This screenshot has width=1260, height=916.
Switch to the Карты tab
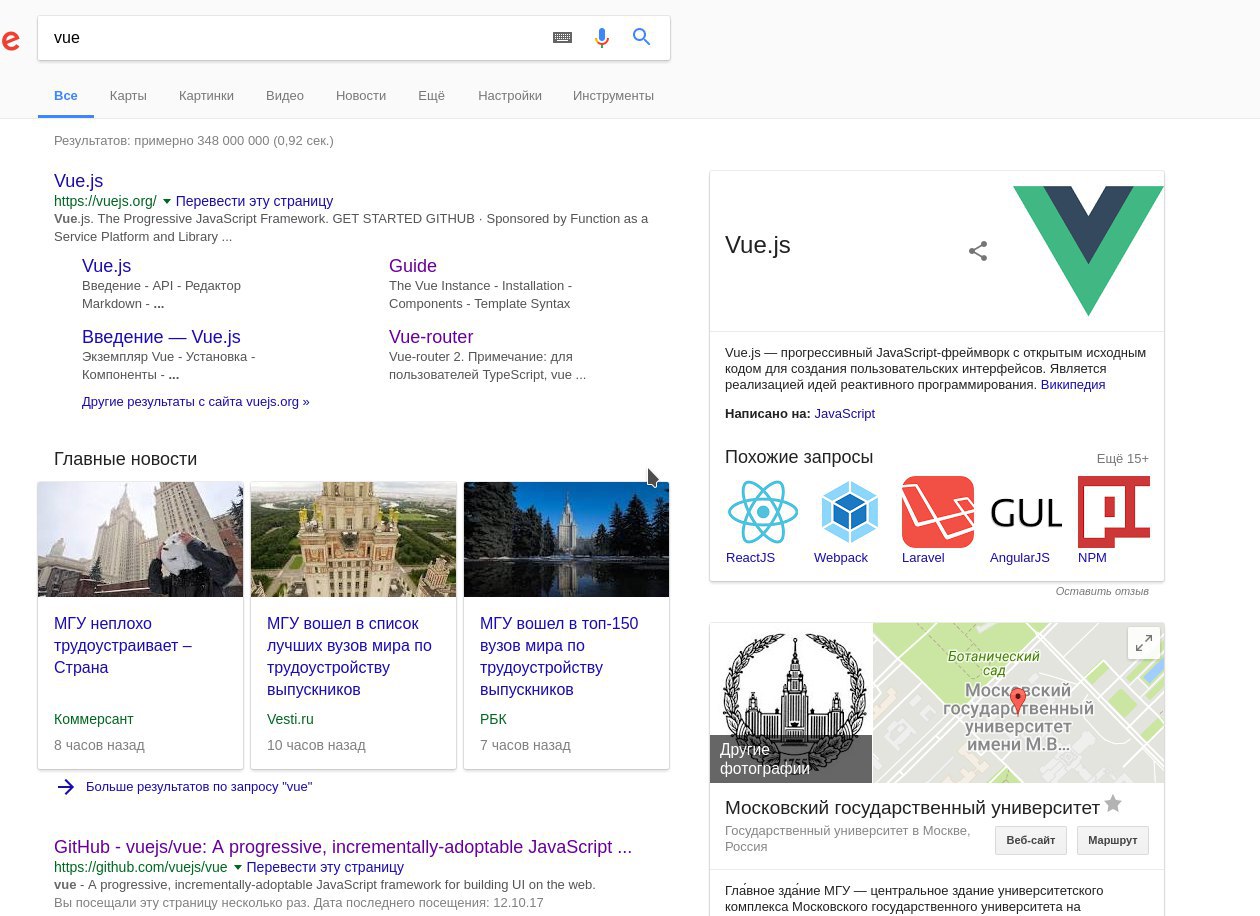[128, 96]
